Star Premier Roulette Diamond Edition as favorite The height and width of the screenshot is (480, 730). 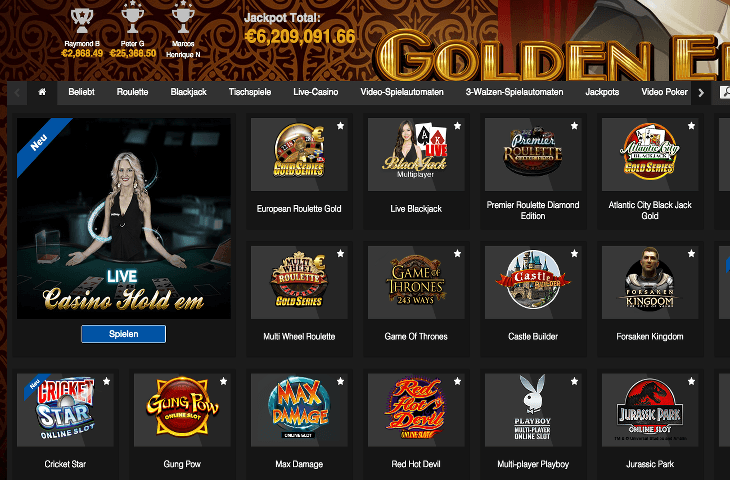click(x=574, y=126)
